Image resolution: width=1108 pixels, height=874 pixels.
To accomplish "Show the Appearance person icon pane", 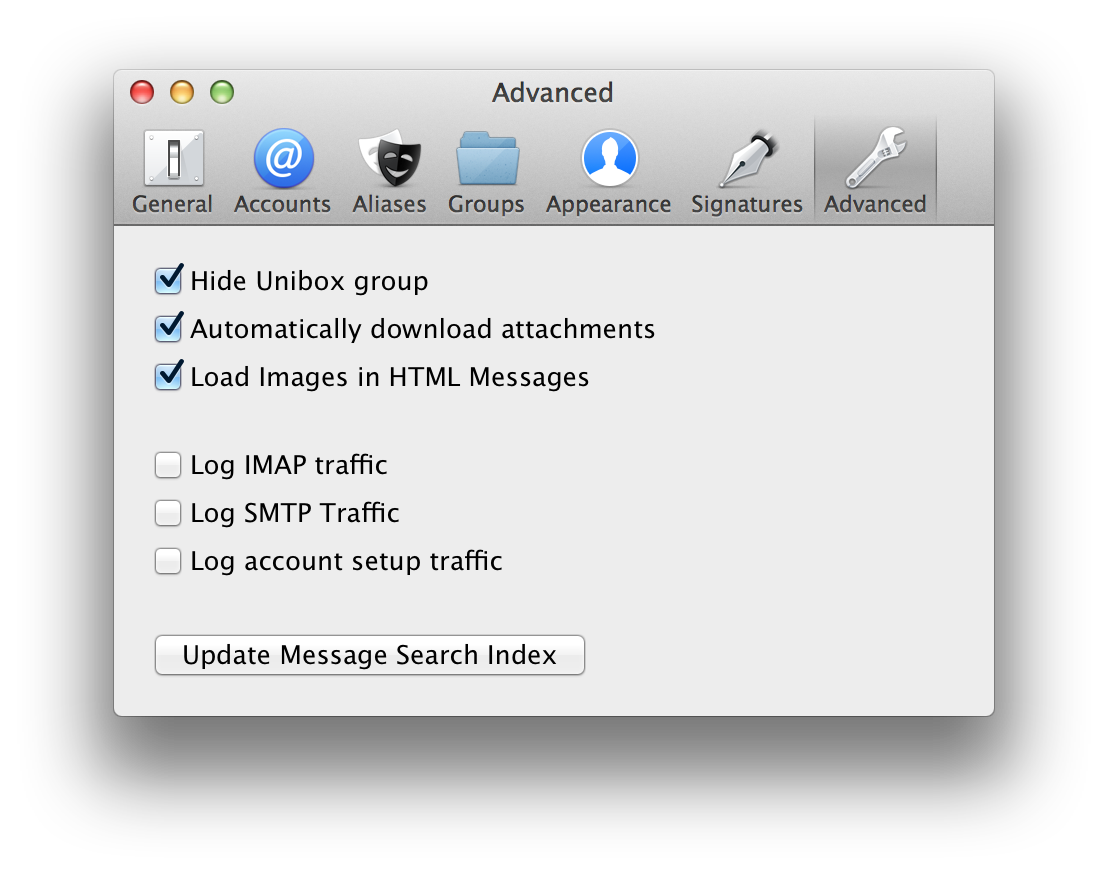I will [610, 158].
